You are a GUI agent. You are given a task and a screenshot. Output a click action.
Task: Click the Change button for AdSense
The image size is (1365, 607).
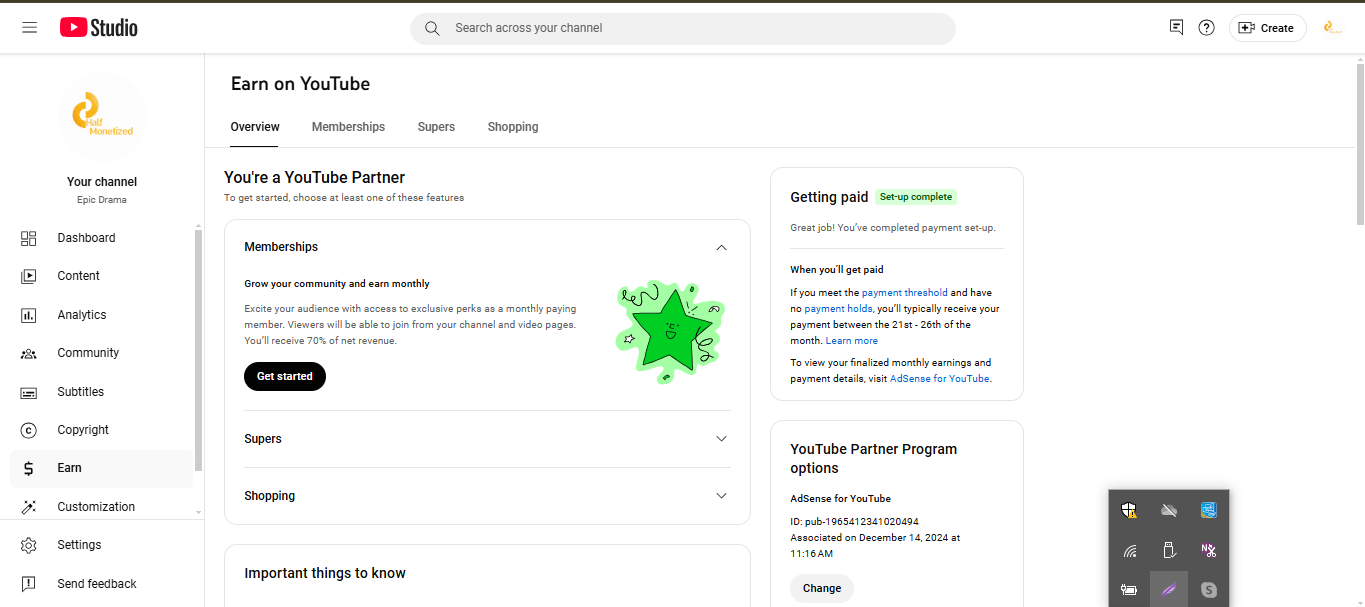point(821,588)
